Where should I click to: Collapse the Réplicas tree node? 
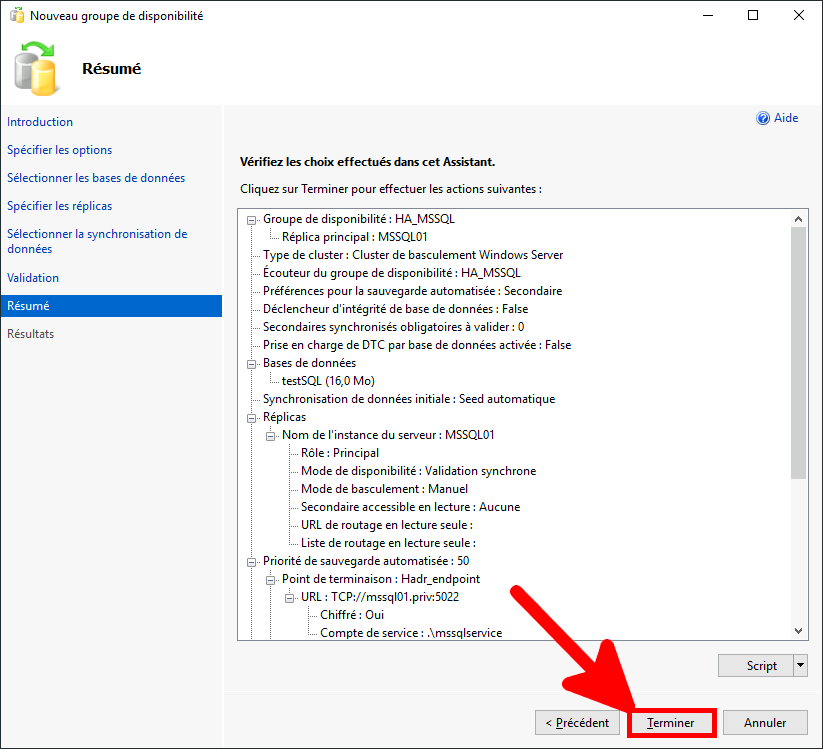pyautogui.click(x=252, y=417)
